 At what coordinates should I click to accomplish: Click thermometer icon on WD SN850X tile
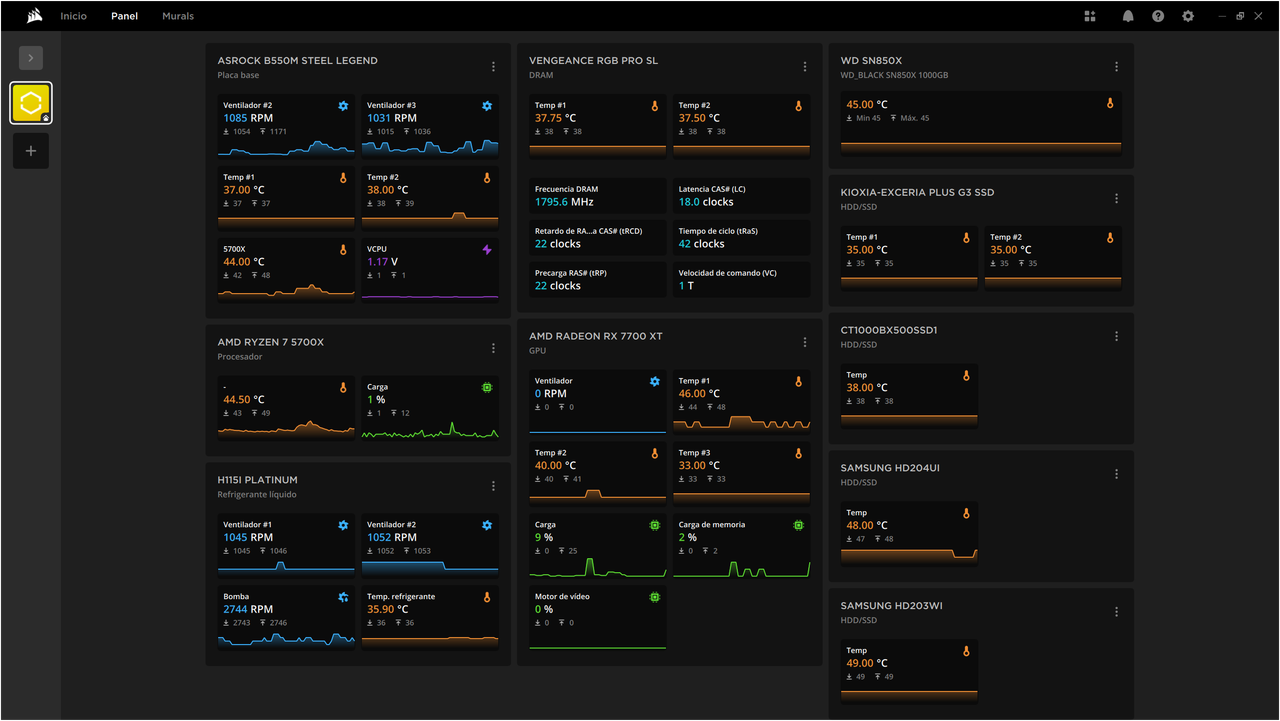pyautogui.click(x=1110, y=103)
